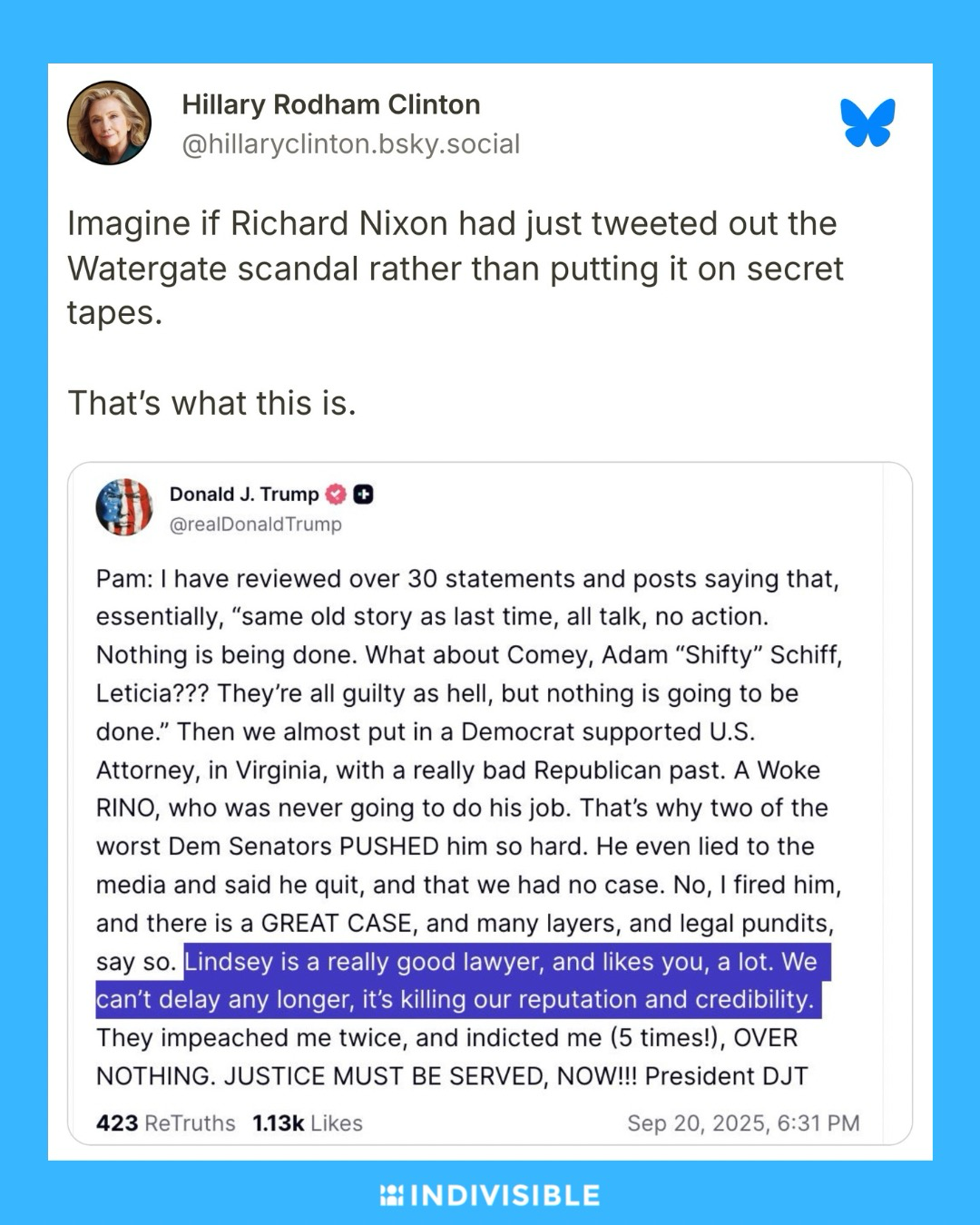Click Hillary Rodham Clinton's profile avatar
The width and height of the screenshot is (980, 1225).
(109, 122)
